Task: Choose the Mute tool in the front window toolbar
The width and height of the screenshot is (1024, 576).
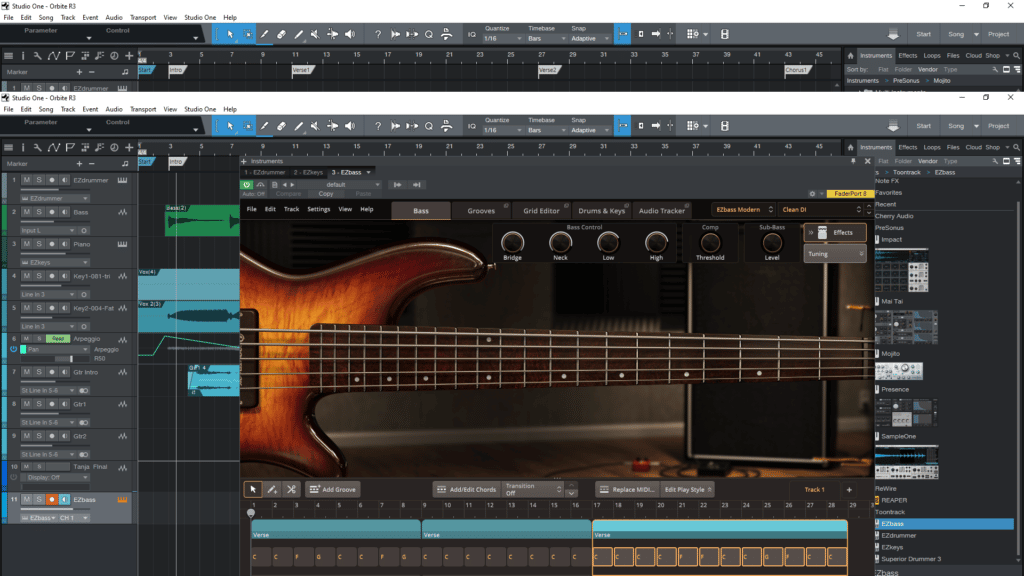Action: click(315, 126)
